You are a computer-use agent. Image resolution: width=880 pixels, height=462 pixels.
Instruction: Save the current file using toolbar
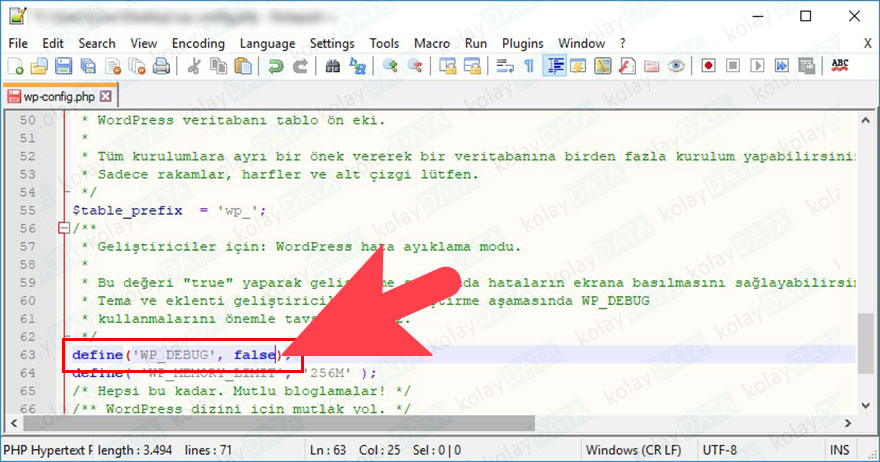(x=63, y=66)
